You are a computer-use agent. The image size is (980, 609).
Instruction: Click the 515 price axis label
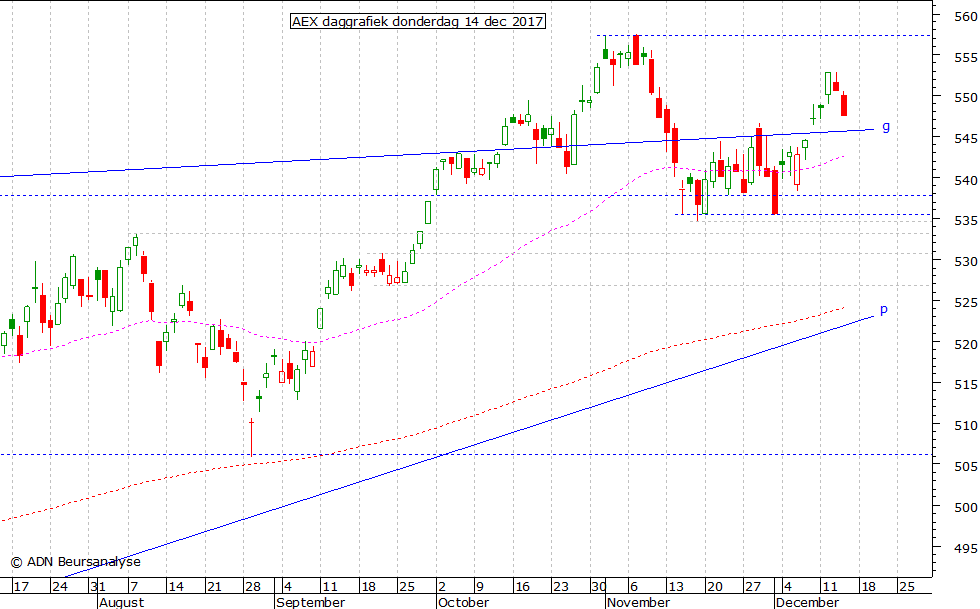tap(966, 385)
